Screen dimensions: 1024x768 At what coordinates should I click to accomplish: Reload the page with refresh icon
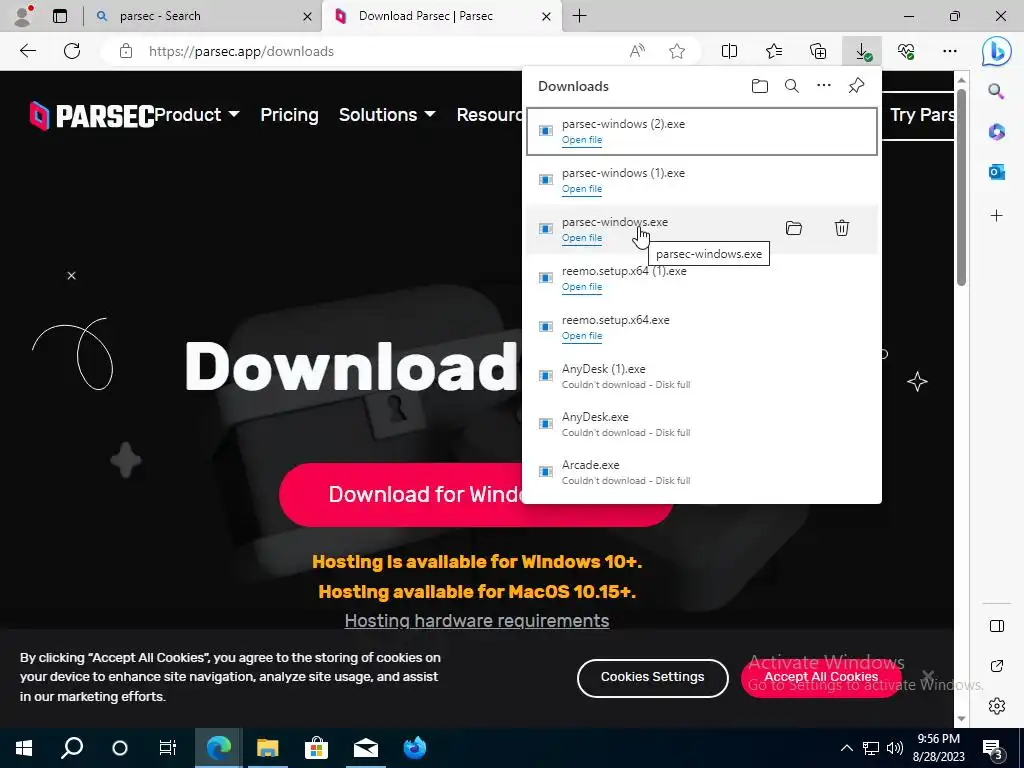point(72,51)
